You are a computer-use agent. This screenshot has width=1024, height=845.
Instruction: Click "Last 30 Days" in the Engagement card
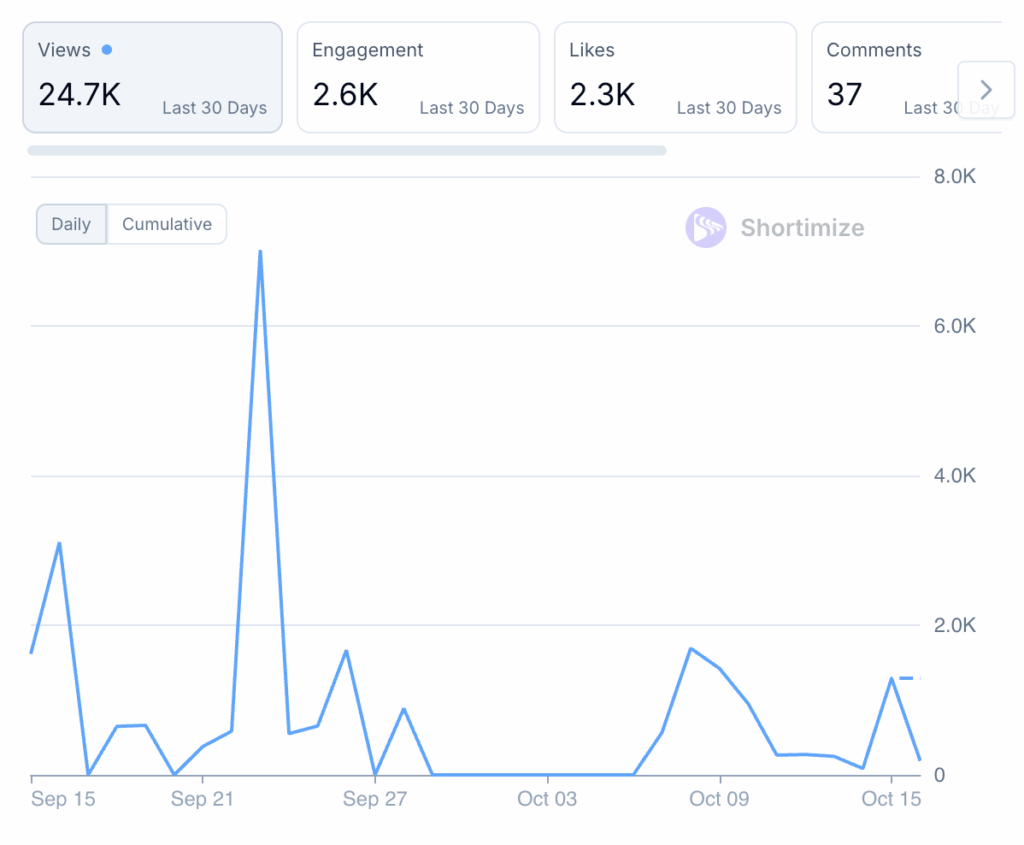click(x=471, y=108)
